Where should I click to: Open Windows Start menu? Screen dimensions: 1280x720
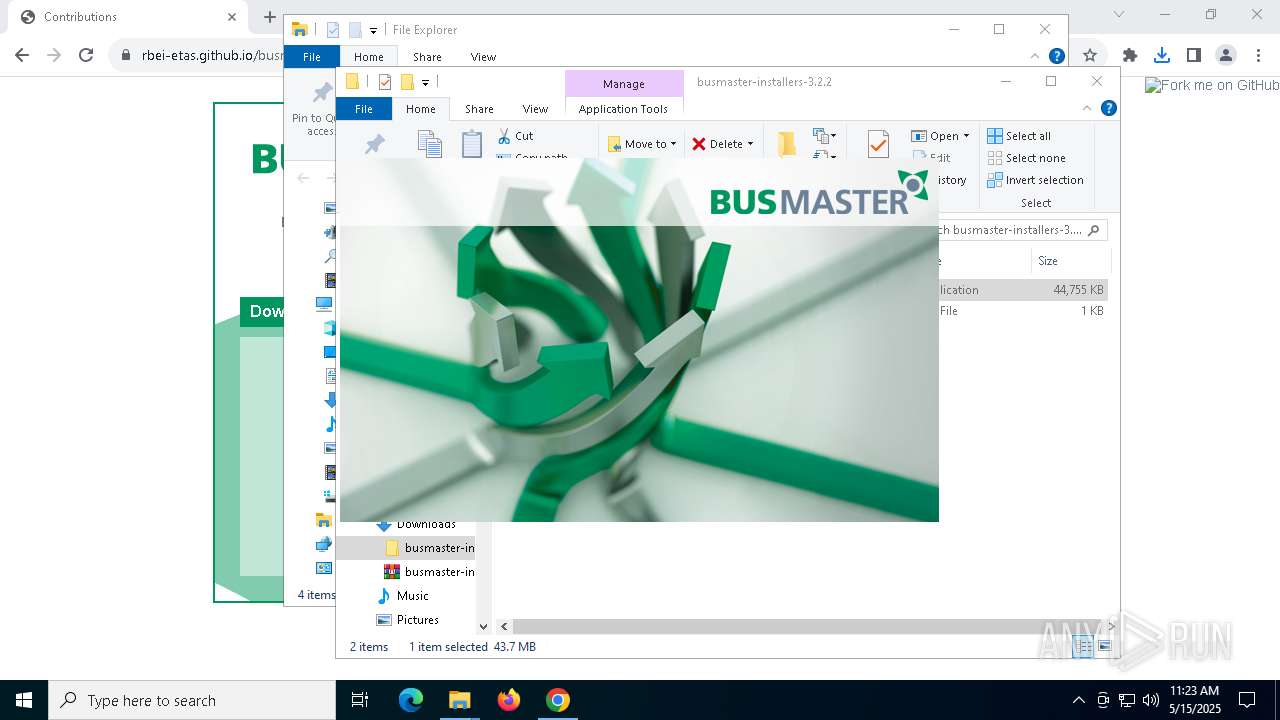[24, 700]
